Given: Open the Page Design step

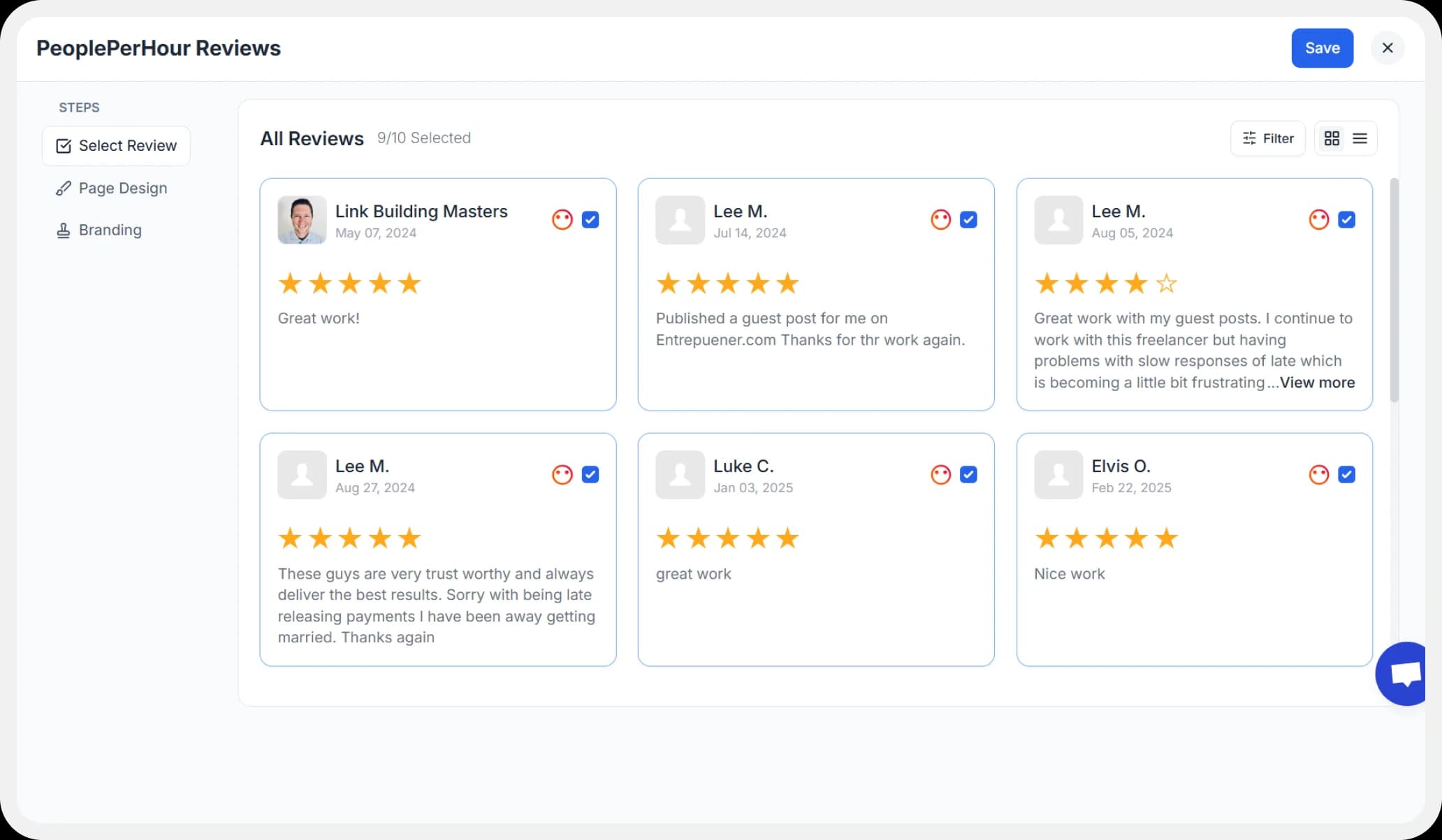Looking at the screenshot, I should click(123, 188).
